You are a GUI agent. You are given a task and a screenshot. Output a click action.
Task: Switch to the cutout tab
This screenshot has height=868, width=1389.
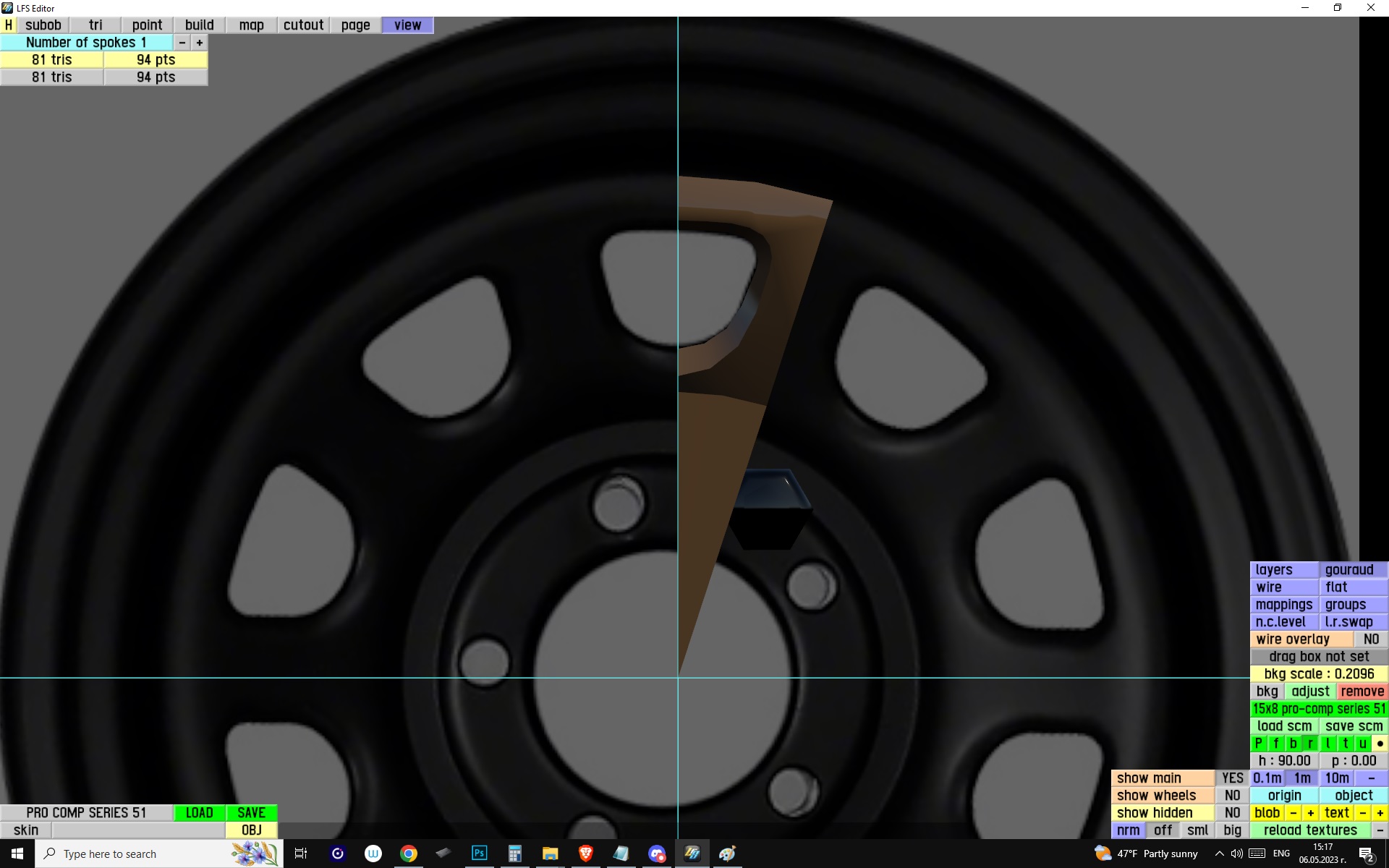303,25
